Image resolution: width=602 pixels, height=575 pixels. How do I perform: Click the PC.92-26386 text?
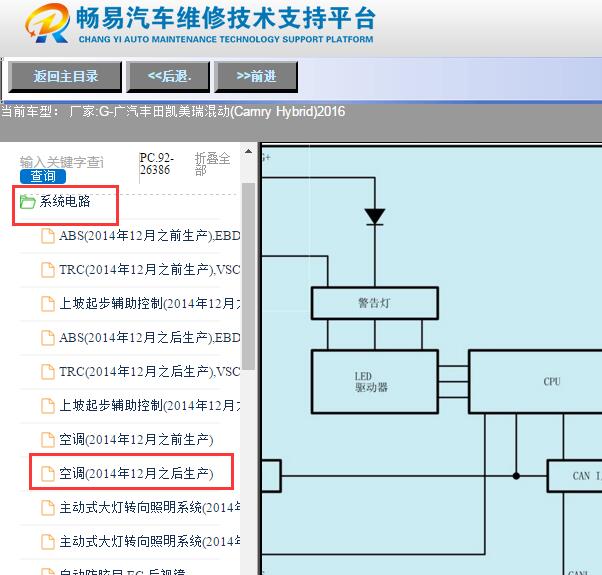pos(157,164)
